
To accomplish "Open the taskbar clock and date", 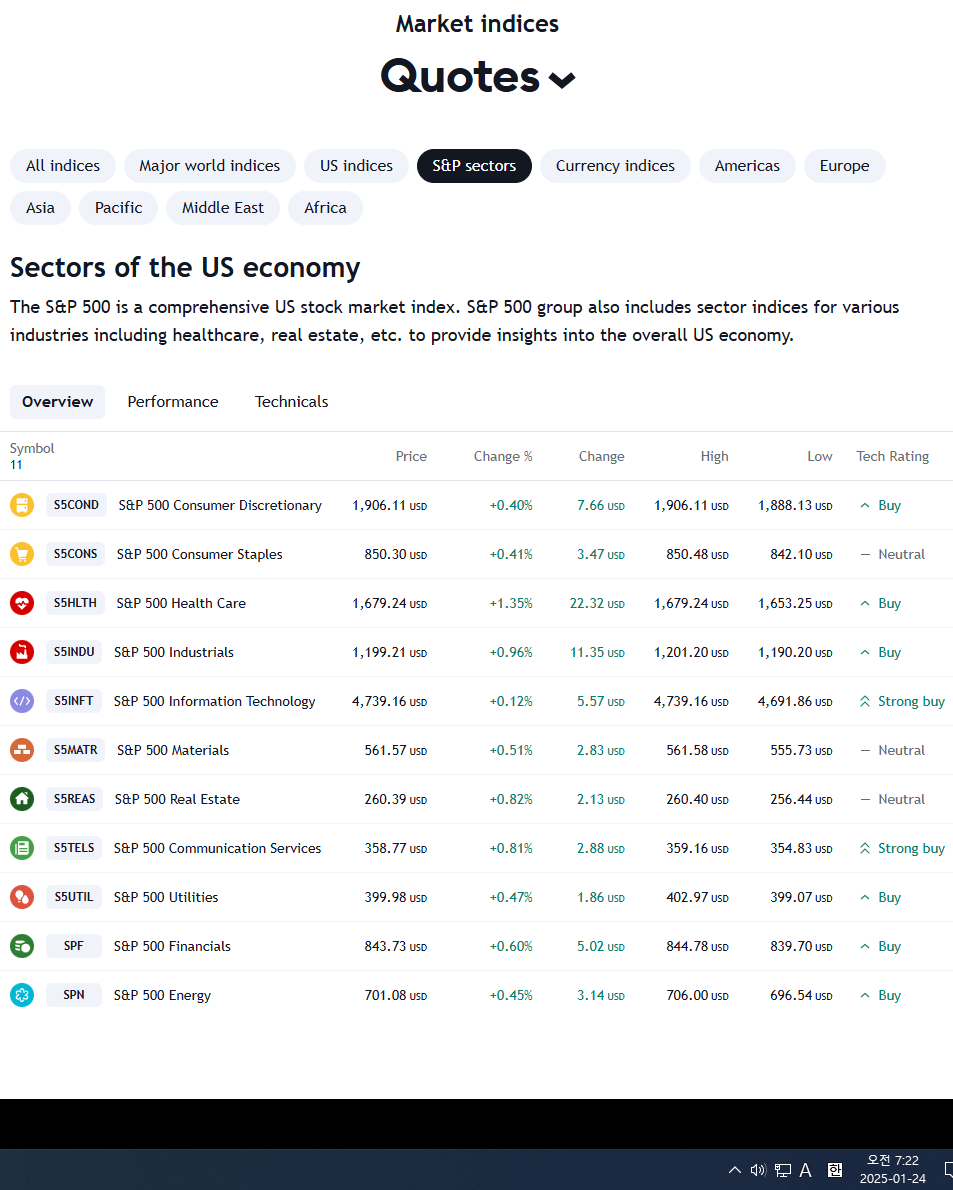I will [x=892, y=1170].
